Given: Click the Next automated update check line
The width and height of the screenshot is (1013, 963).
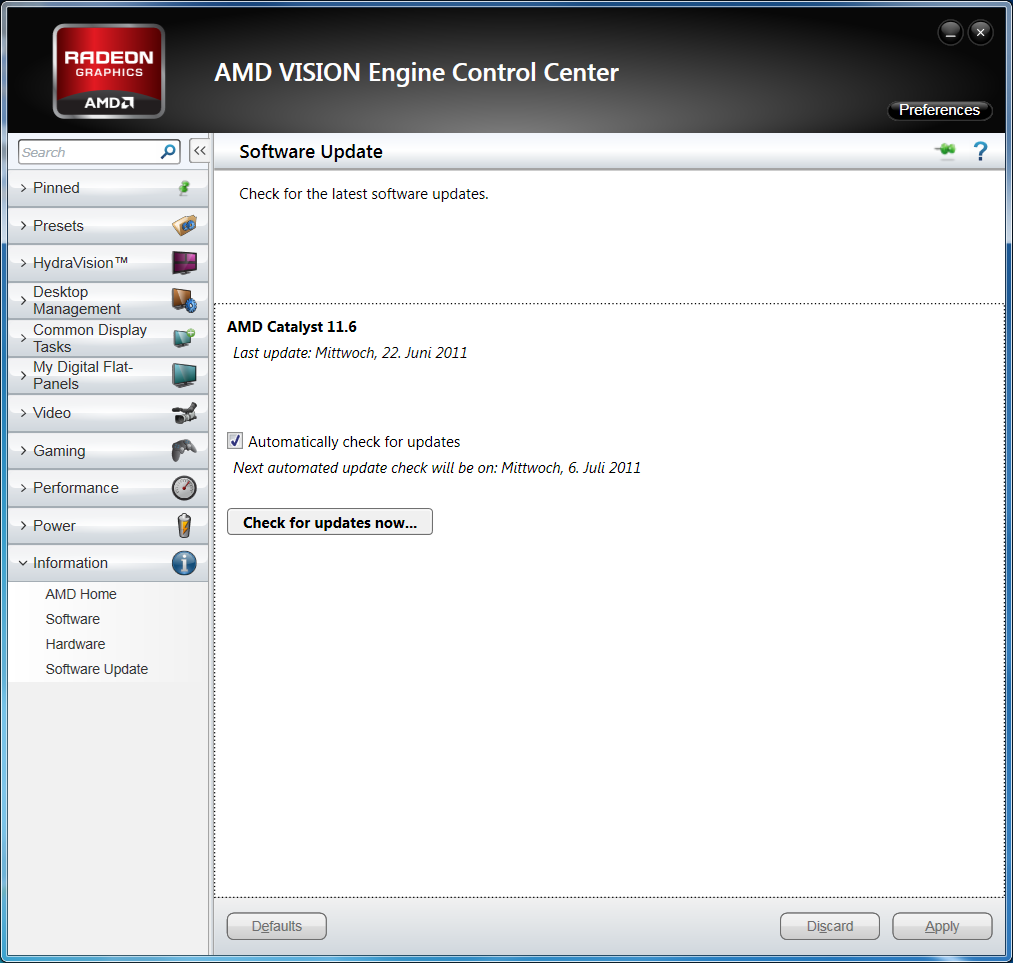Looking at the screenshot, I should pos(437,468).
